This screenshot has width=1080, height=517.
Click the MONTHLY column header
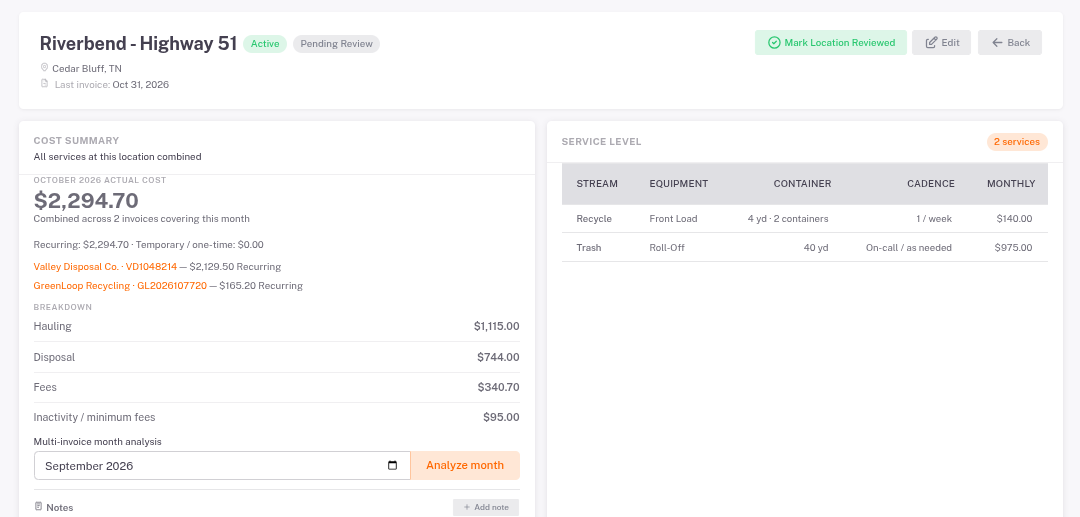coord(1010,184)
